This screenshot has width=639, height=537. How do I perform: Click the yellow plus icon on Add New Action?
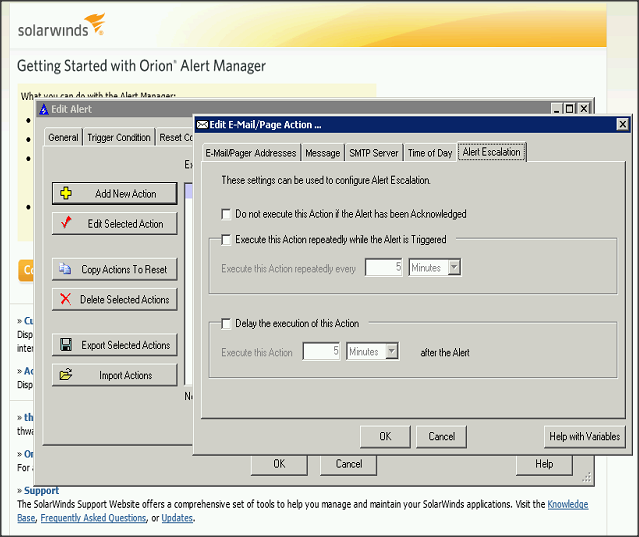tap(66, 193)
